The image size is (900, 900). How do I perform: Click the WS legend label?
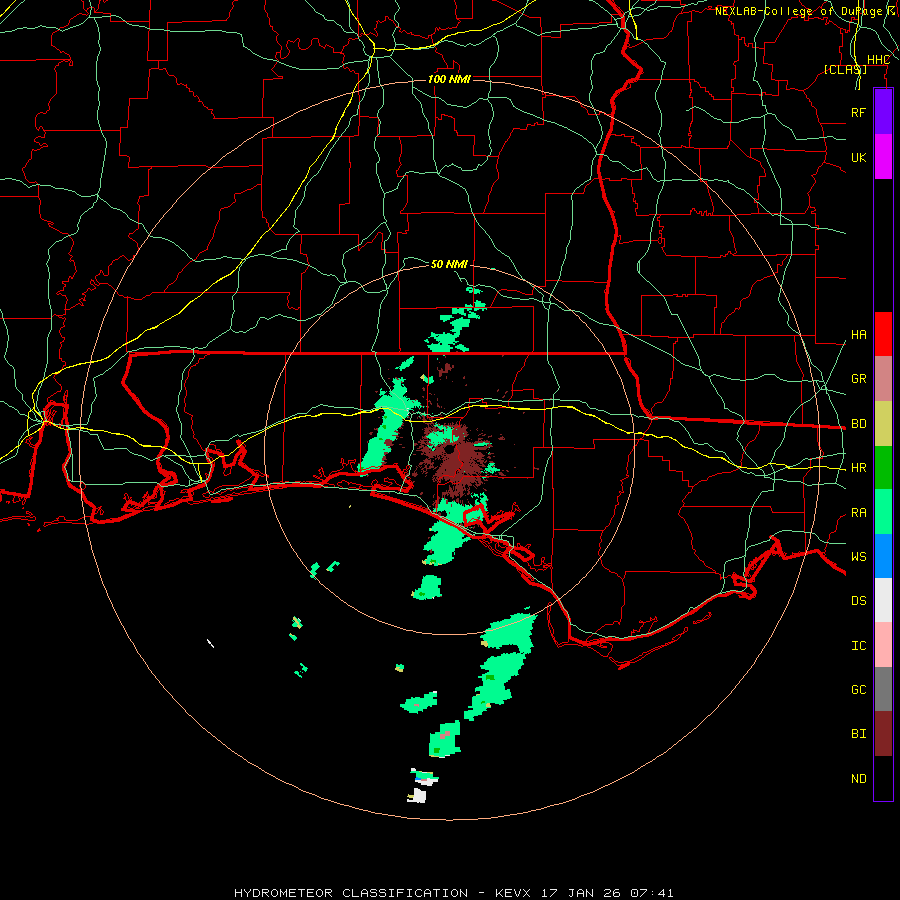[858, 557]
